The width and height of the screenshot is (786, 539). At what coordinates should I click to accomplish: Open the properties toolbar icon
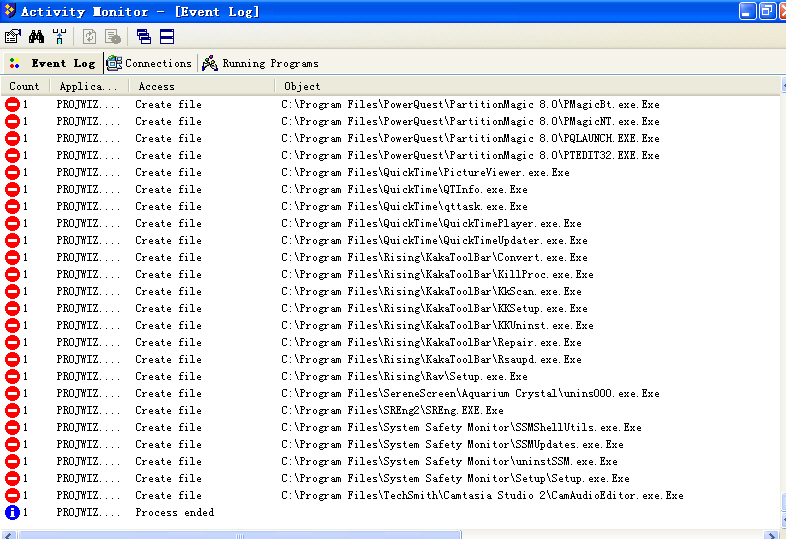pyautogui.click(x=13, y=37)
